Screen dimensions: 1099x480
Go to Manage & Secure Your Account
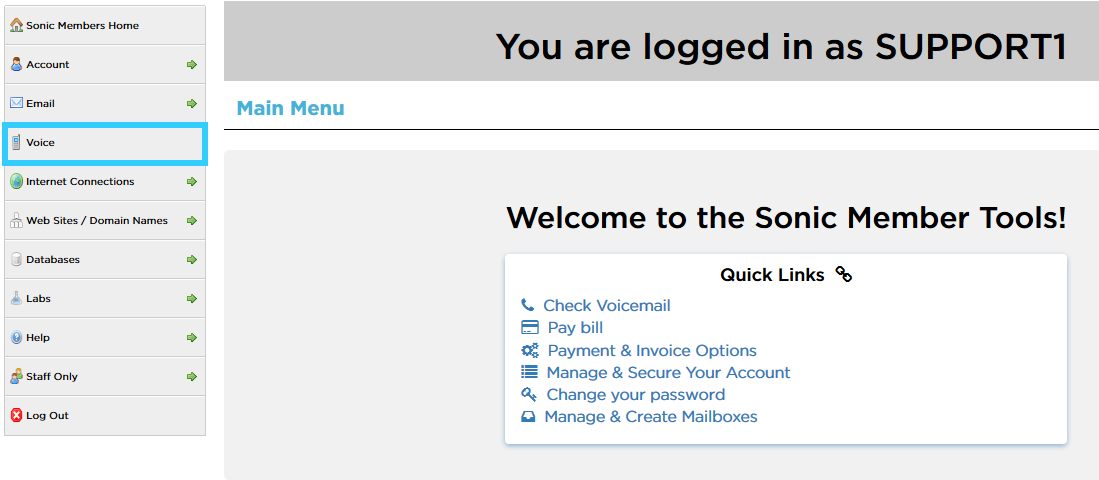click(x=668, y=372)
